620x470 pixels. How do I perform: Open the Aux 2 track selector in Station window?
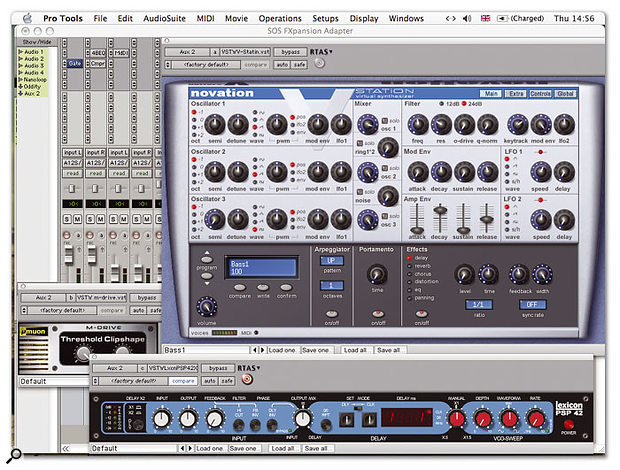[187, 52]
